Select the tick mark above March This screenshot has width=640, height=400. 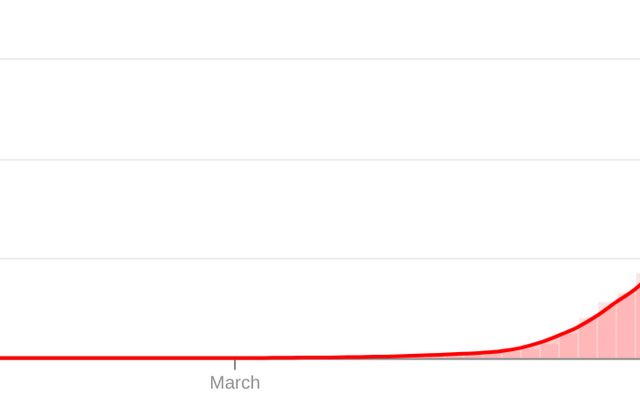235,364
